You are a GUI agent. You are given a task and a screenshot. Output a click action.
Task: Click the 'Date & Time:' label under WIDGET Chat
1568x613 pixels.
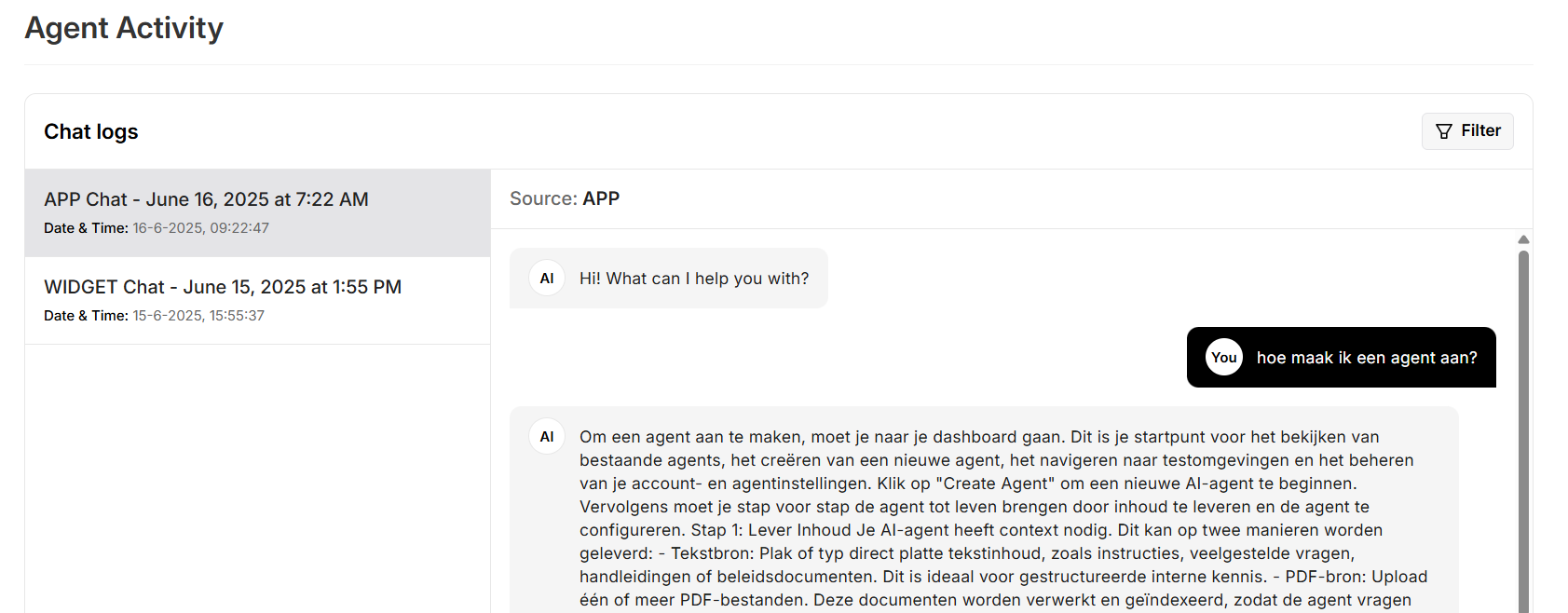pyautogui.click(x=86, y=316)
